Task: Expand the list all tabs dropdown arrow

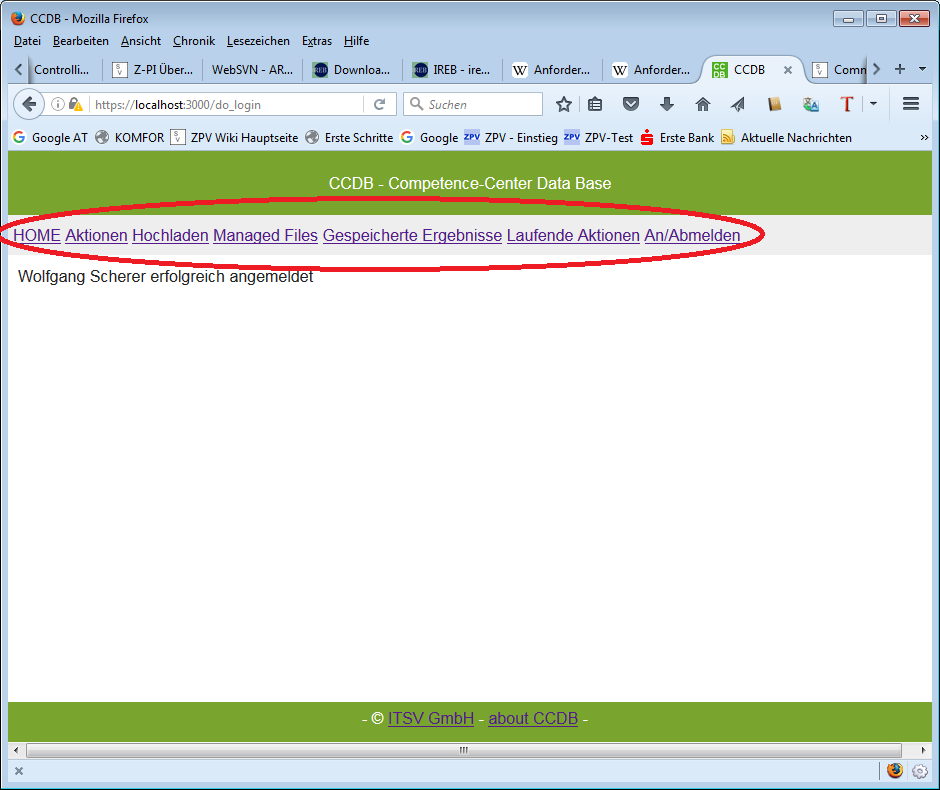Action: [x=922, y=69]
